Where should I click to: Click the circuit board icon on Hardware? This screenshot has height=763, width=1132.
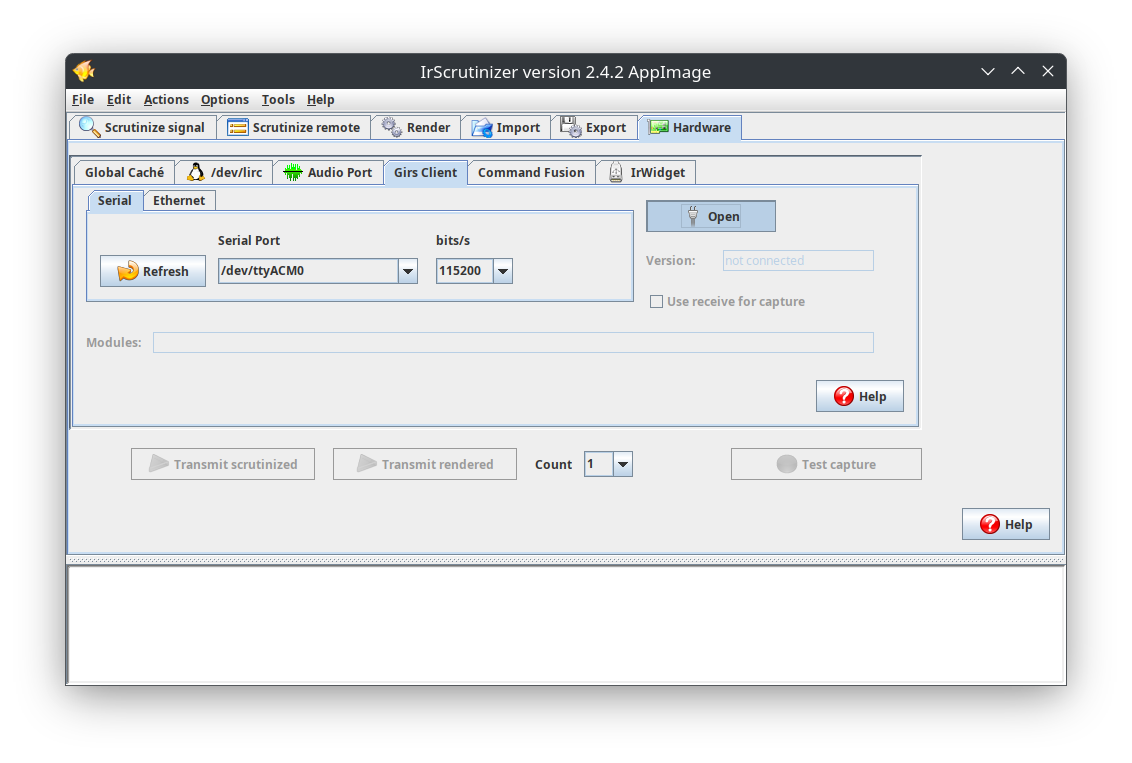pos(658,127)
